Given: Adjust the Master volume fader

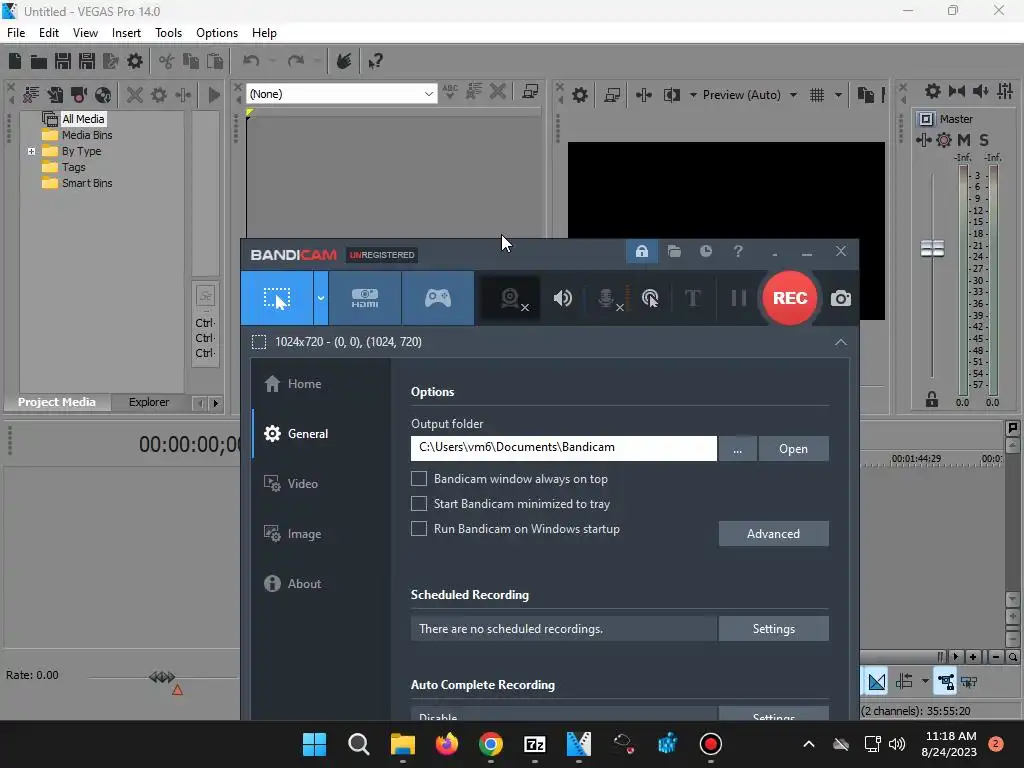Looking at the screenshot, I should pos(932,248).
